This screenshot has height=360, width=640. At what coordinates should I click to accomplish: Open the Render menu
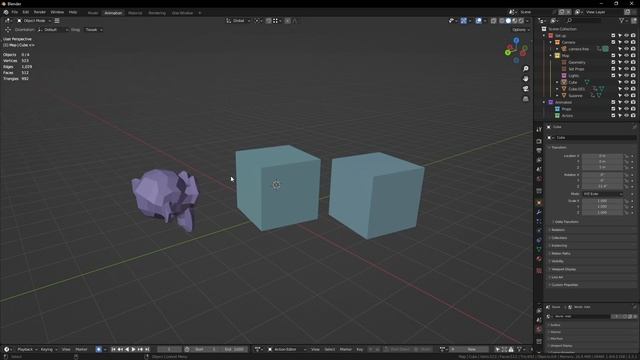pyautogui.click(x=40, y=12)
